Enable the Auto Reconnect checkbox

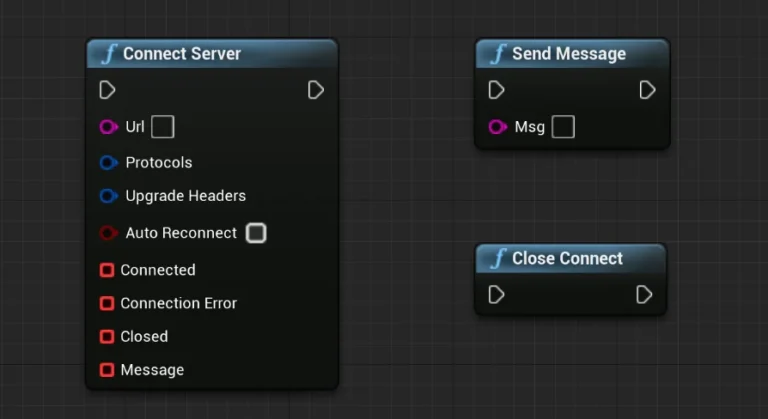[x=256, y=233]
